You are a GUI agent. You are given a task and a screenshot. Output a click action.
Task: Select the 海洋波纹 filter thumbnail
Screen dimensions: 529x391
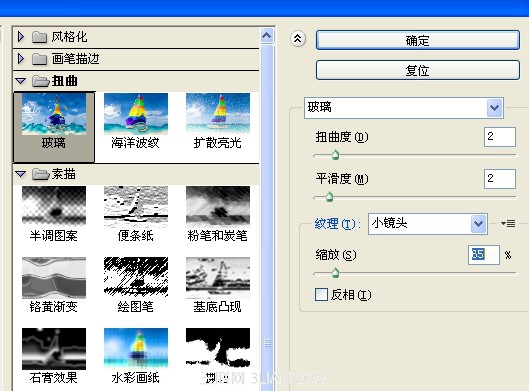[136, 114]
